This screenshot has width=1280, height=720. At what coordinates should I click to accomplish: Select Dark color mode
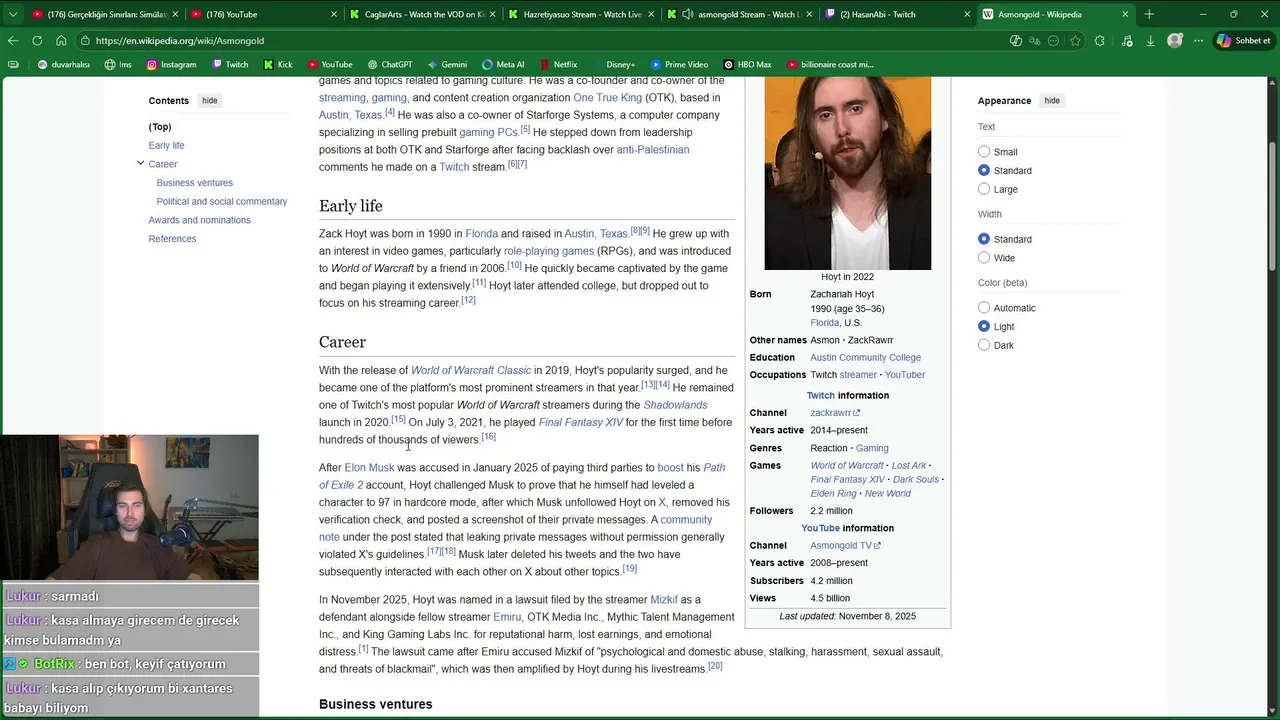click(x=984, y=345)
